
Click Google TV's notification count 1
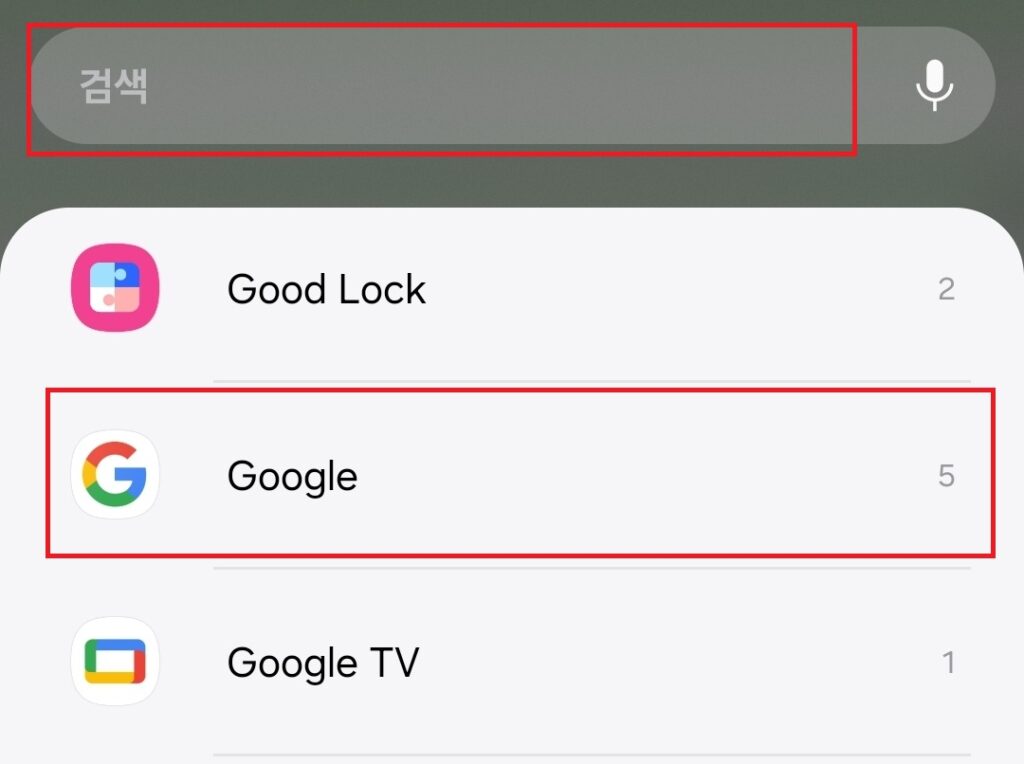(x=949, y=663)
